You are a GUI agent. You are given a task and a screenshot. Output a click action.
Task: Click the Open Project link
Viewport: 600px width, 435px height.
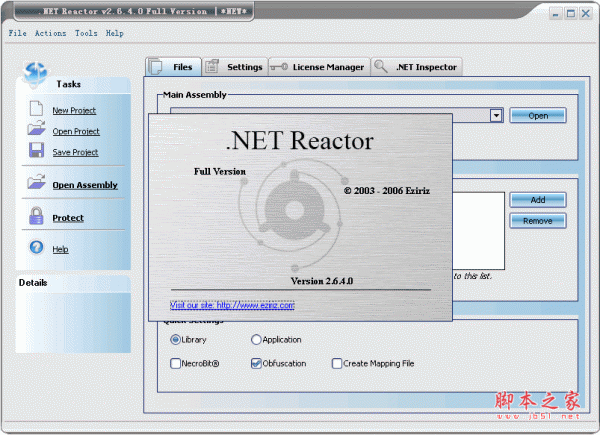tap(76, 131)
